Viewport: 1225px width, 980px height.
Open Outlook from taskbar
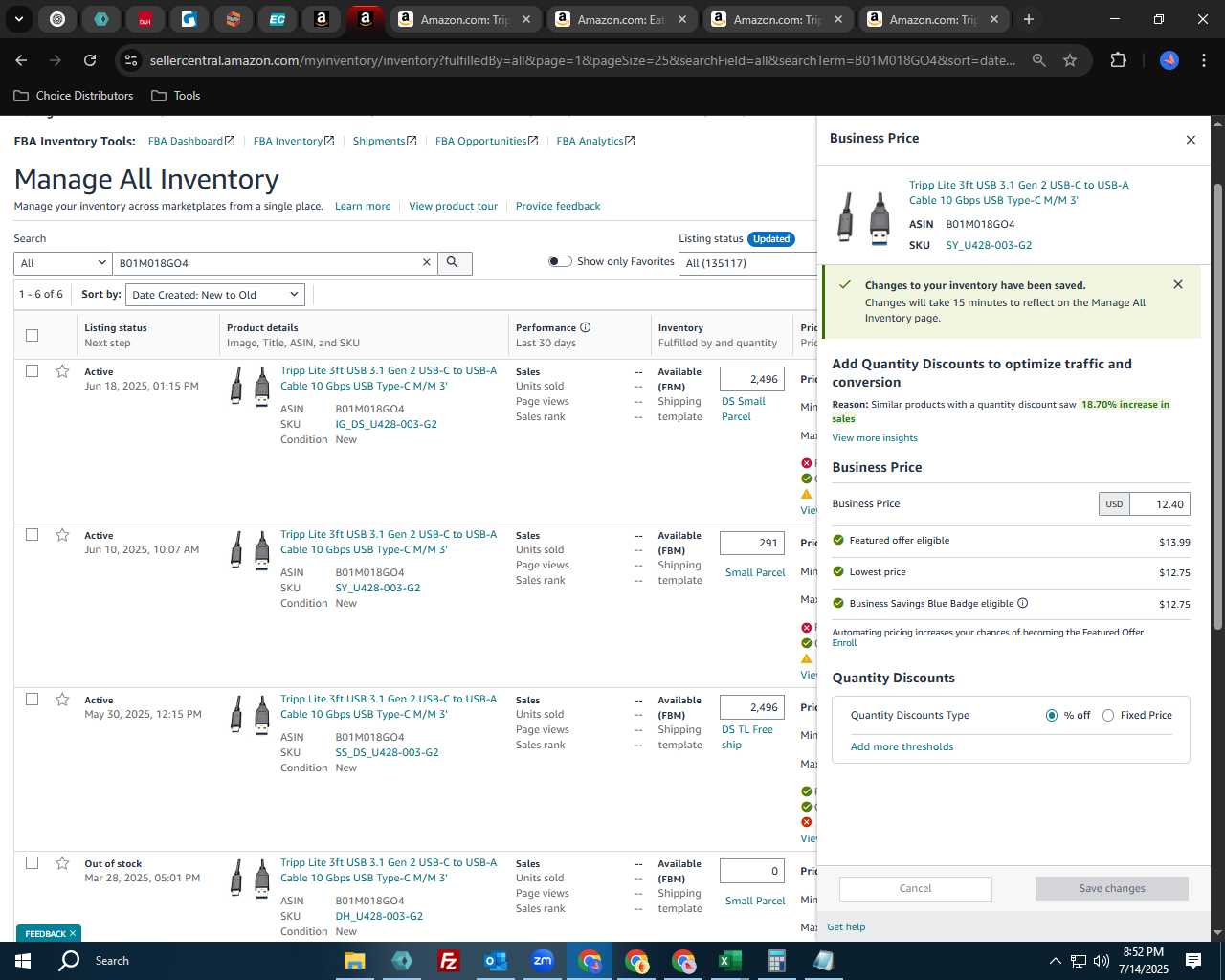pyautogui.click(x=495, y=961)
